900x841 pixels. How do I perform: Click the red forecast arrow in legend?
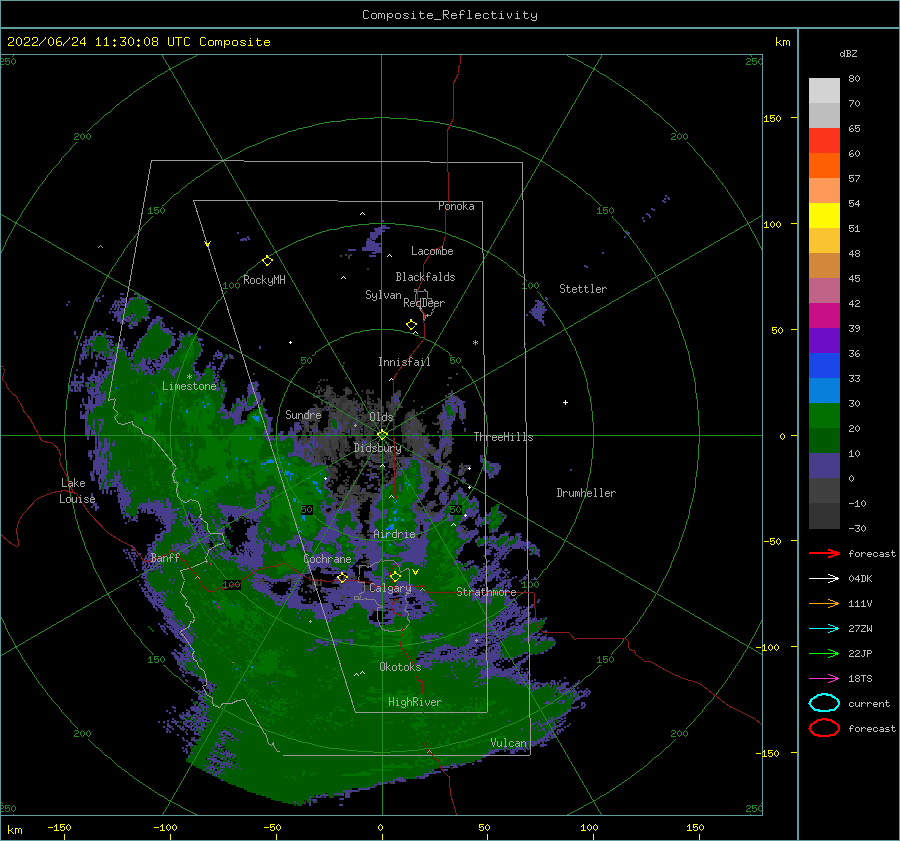[x=824, y=553]
